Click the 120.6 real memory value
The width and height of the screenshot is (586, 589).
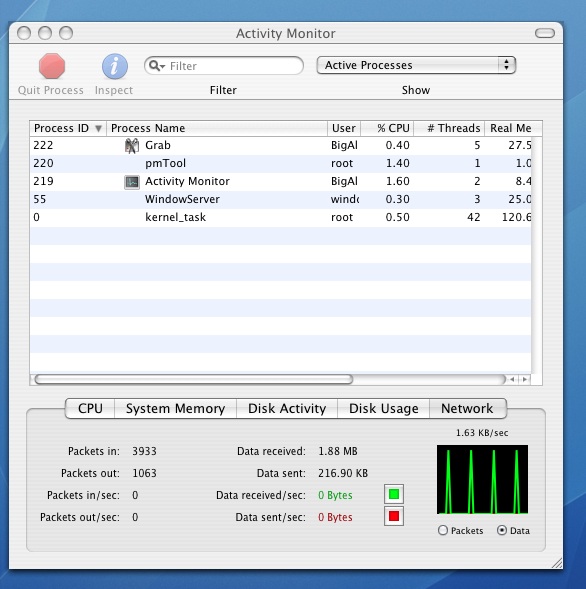[517, 217]
